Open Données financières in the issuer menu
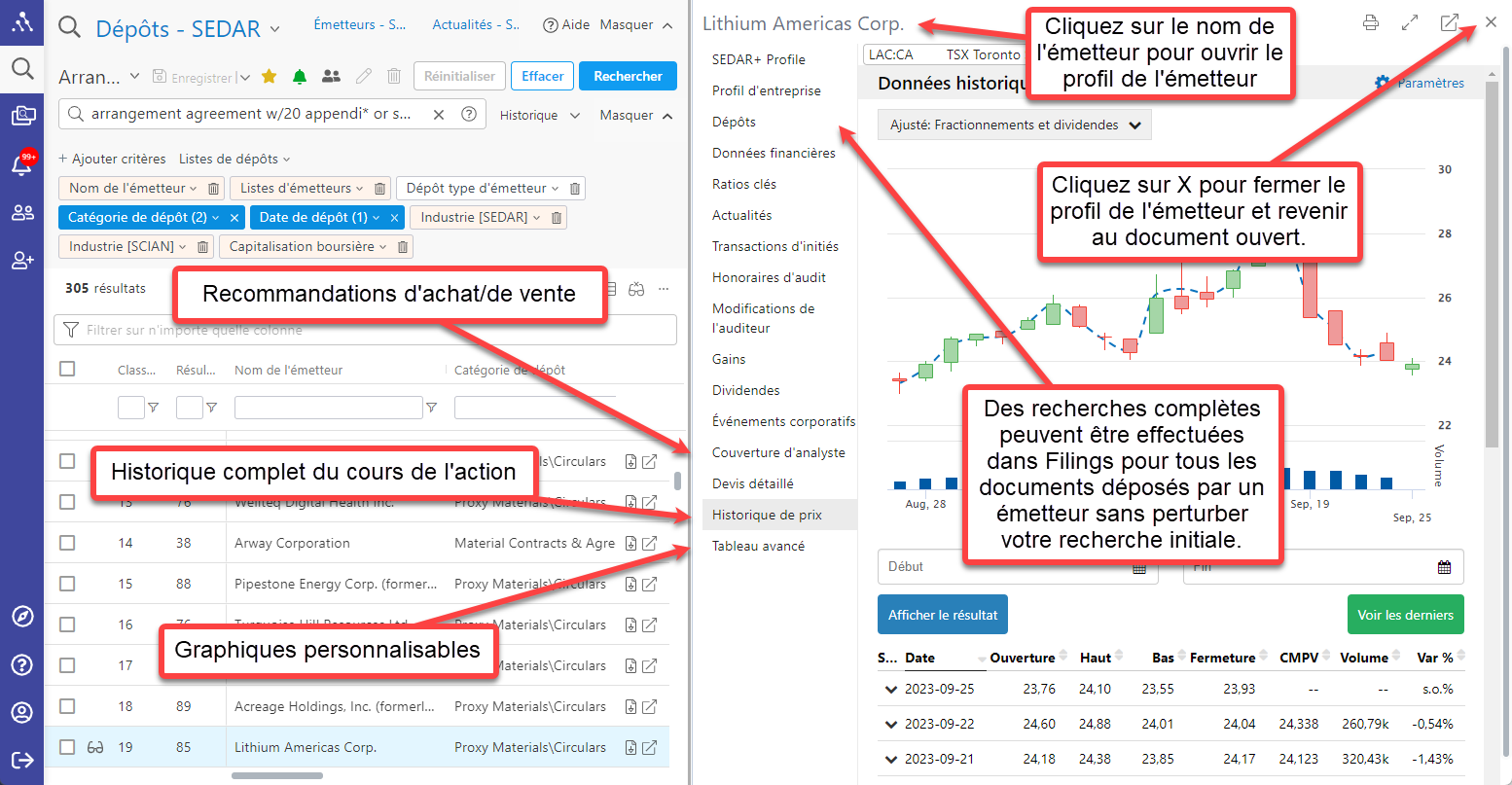The height and width of the screenshot is (785, 1512). click(774, 153)
